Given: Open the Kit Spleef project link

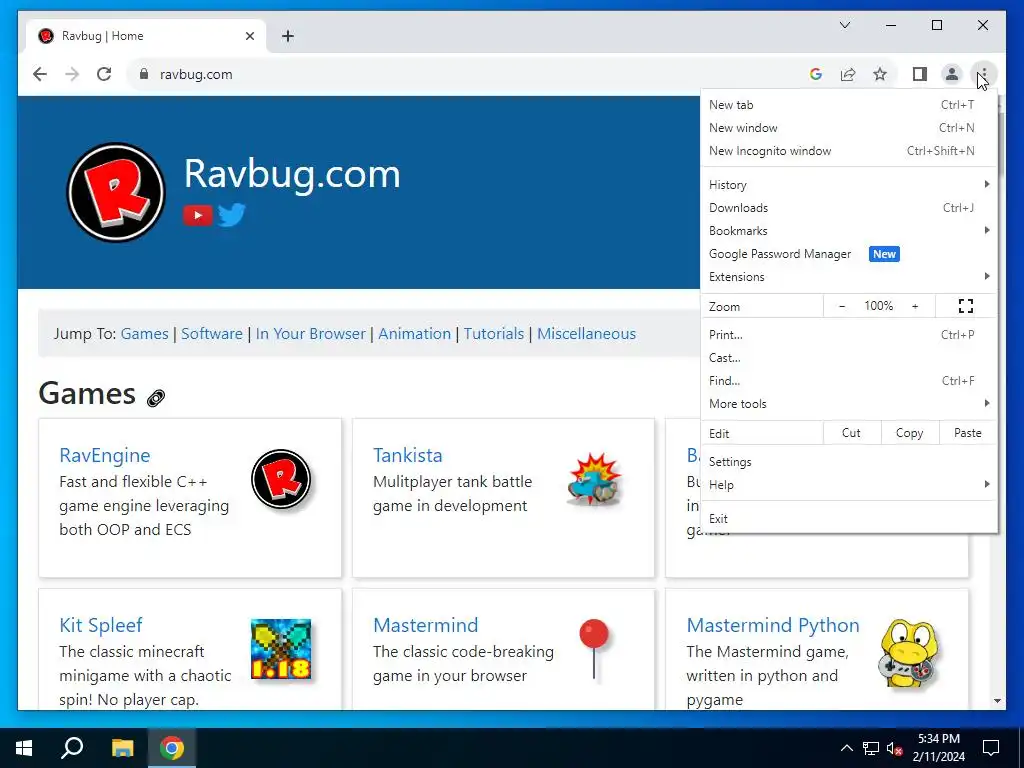Looking at the screenshot, I should [x=101, y=625].
